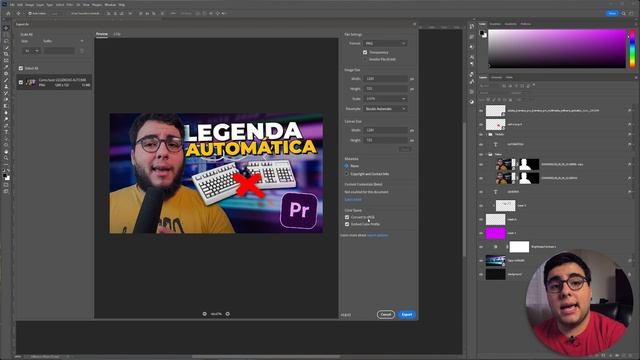Select Copyright and Contact Info radio
This screenshot has width=640, height=360.
tap(347, 174)
